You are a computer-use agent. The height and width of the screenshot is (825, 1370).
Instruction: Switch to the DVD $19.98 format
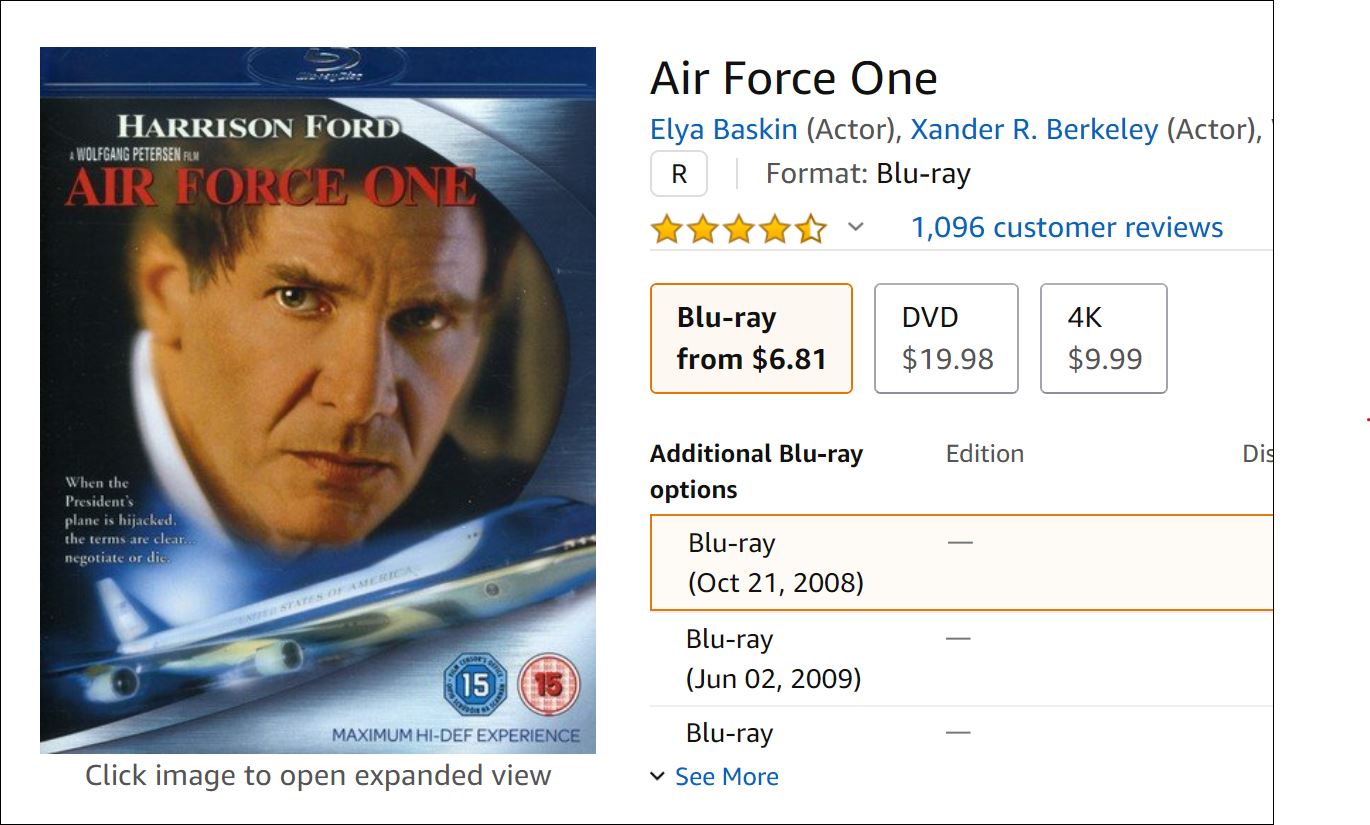click(x=946, y=338)
